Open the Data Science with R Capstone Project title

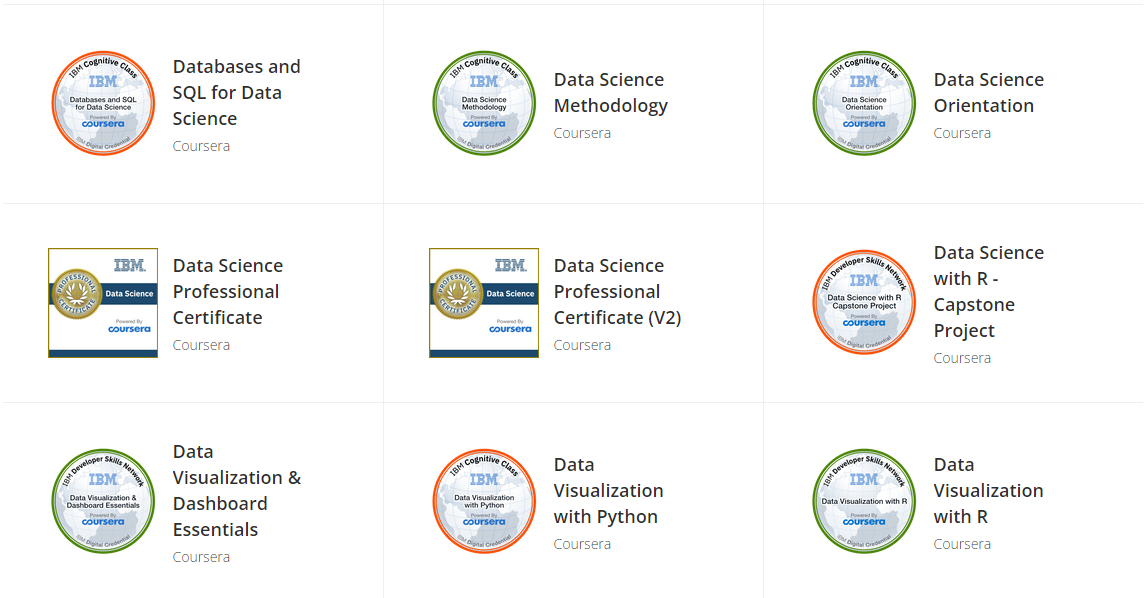pos(989,291)
